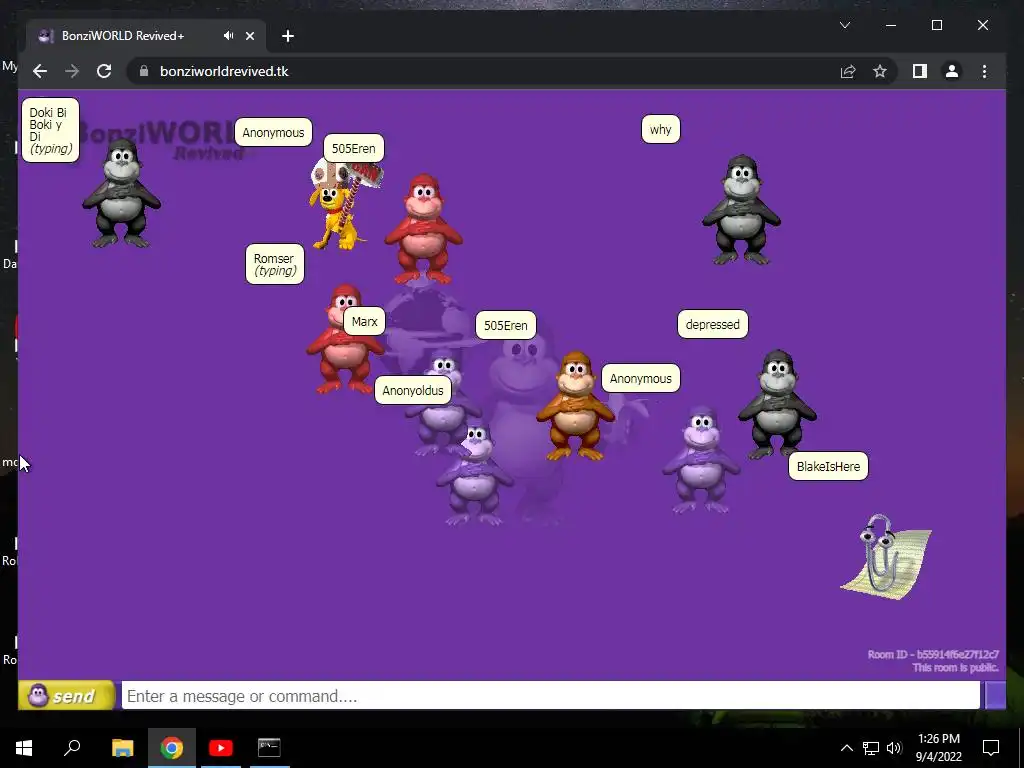Open the volume control tray icon
The height and width of the screenshot is (768, 1024).
[895, 748]
